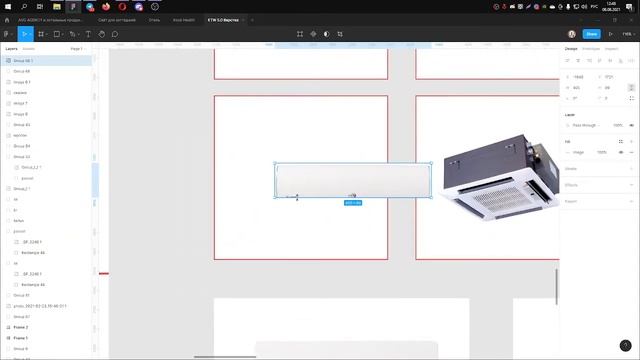Click the Image fill thumbnail swatch
Viewport: 640px width, 360px height.
tap(568, 152)
